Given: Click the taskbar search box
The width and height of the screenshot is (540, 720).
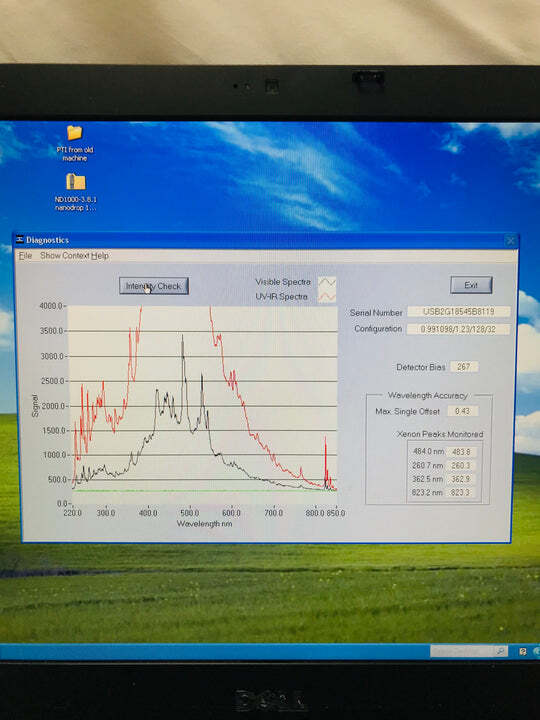Looking at the screenshot, I should pyautogui.click(x=469, y=651).
